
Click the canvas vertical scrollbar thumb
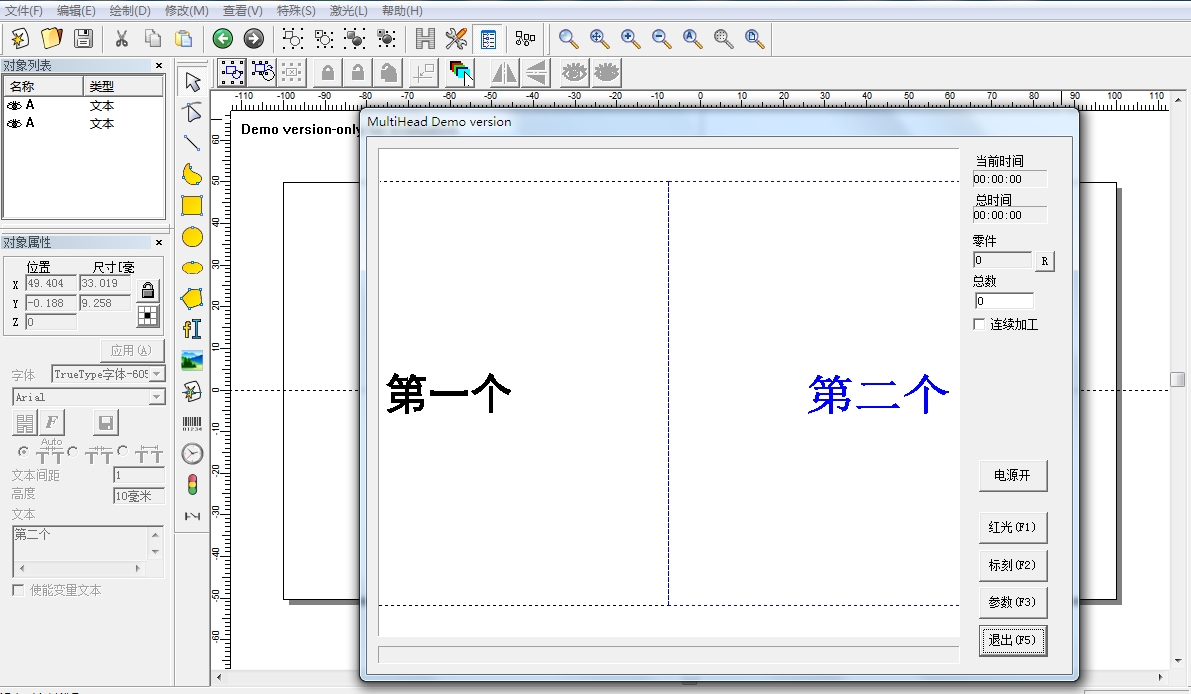click(1177, 380)
